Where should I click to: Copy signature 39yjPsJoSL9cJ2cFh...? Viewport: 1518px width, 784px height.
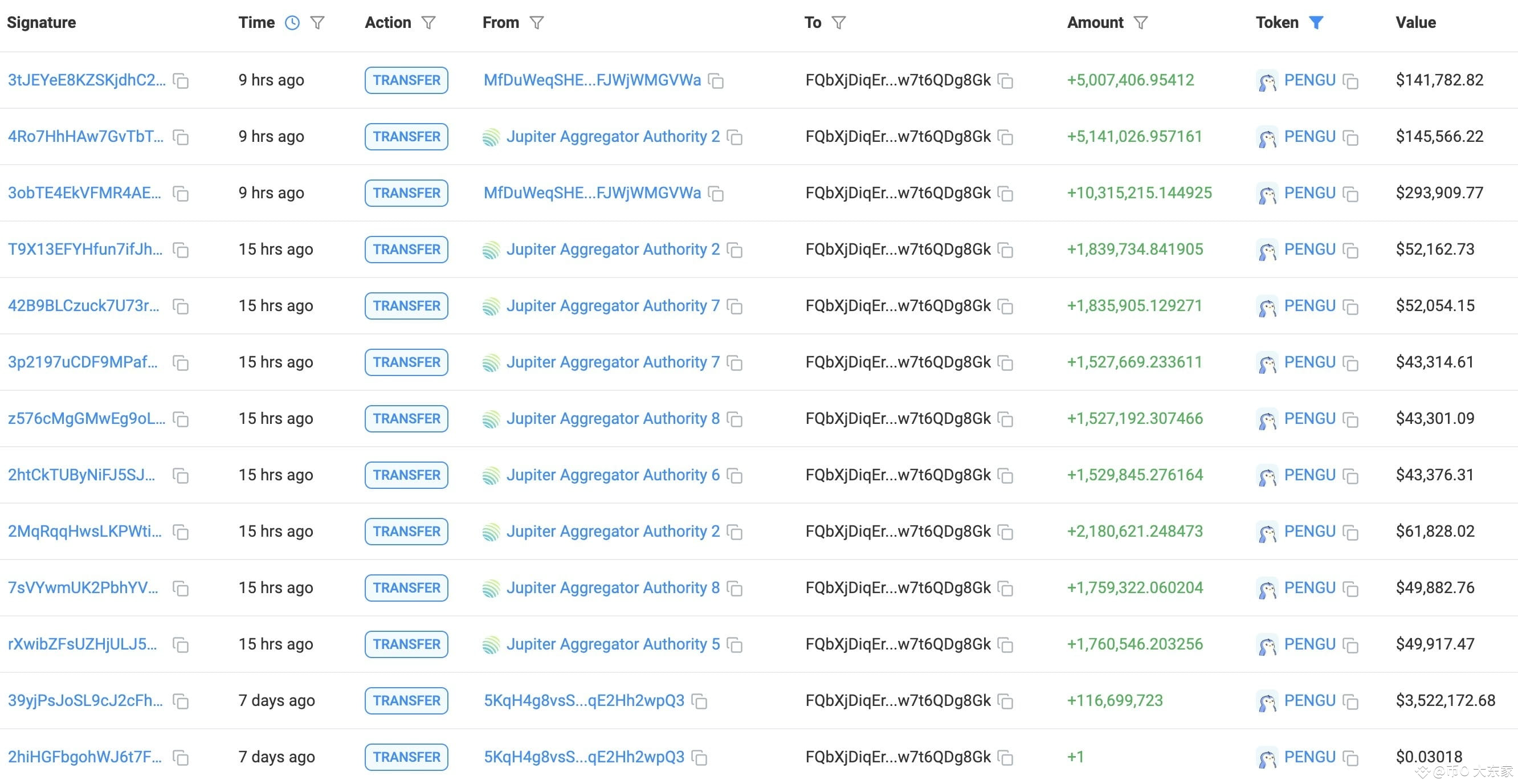point(181,701)
